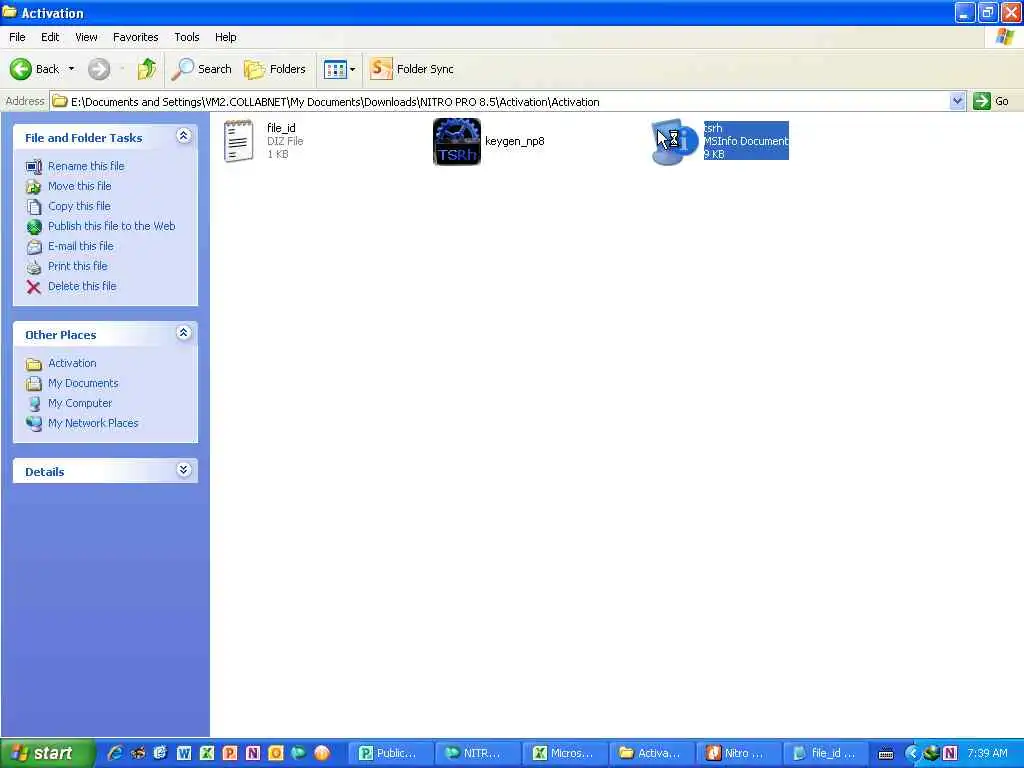Click the printer icon beside Print this file
Image resolution: width=1024 pixels, height=768 pixels.
point(34,266)
